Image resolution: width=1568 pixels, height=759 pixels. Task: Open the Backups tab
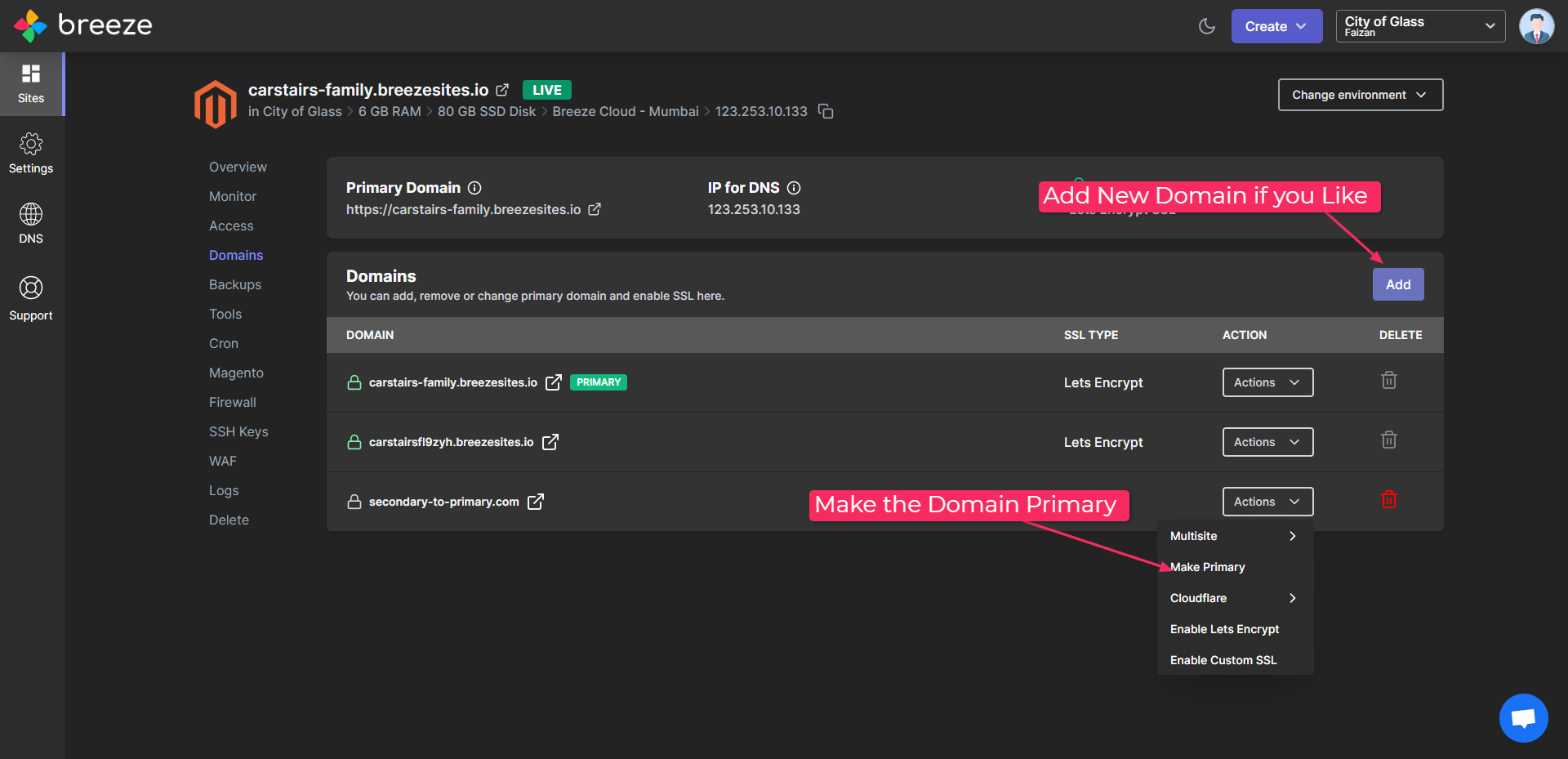pyautogui.click(x=235, y=284)
